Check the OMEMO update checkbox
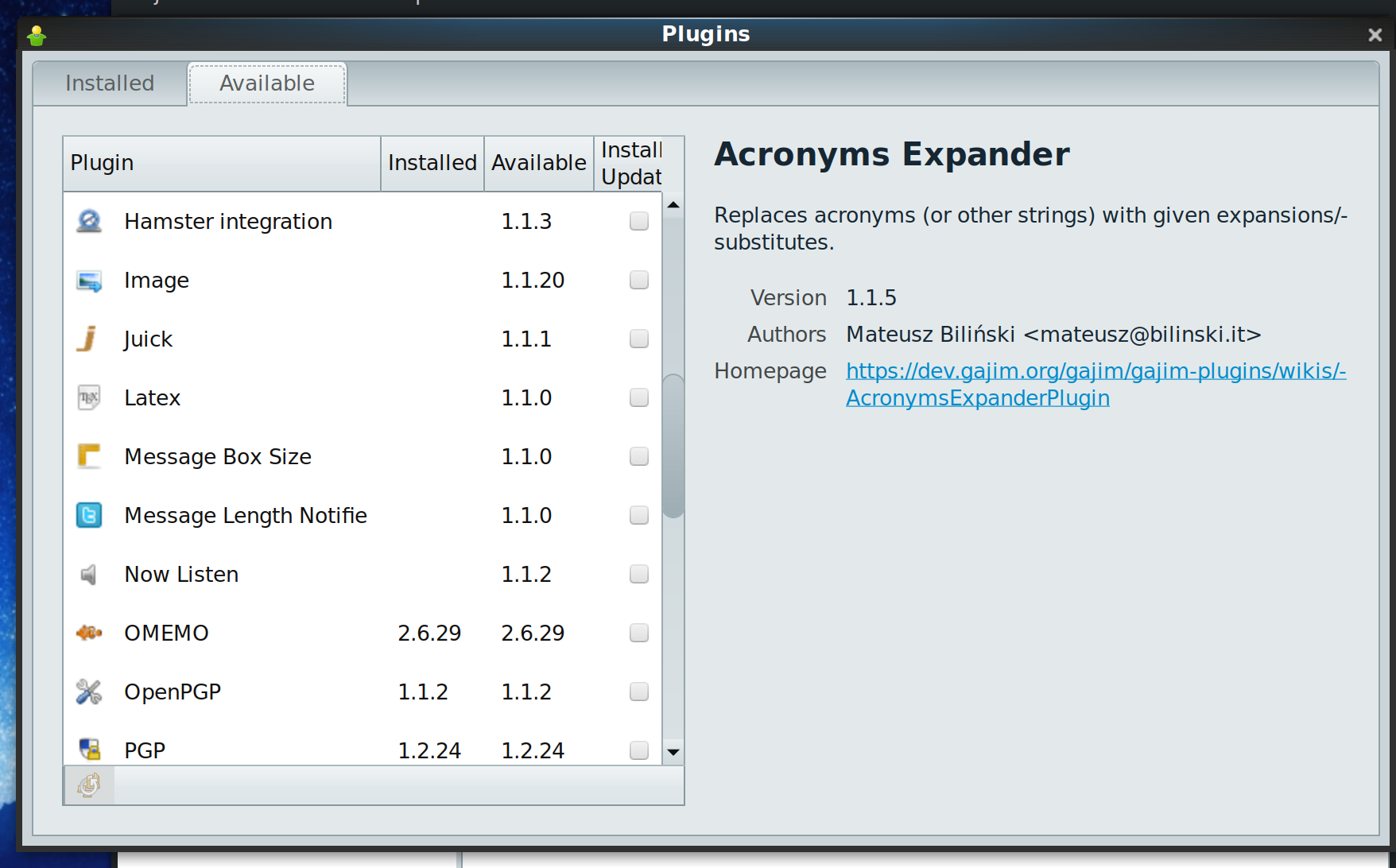This screenshot has height=868, width=1396. [639, 633]
